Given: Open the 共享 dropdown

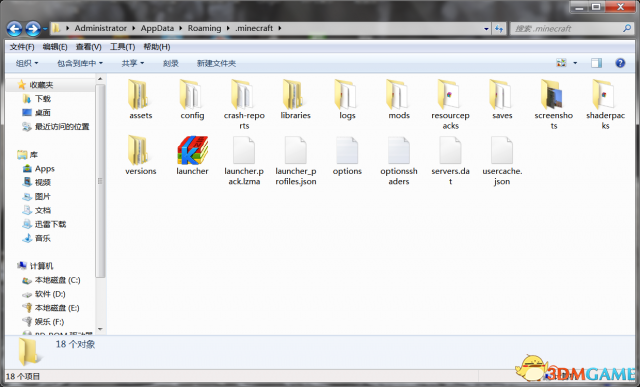Looking at the screenshot, I should pyautogui.click(x=133, y=63).
